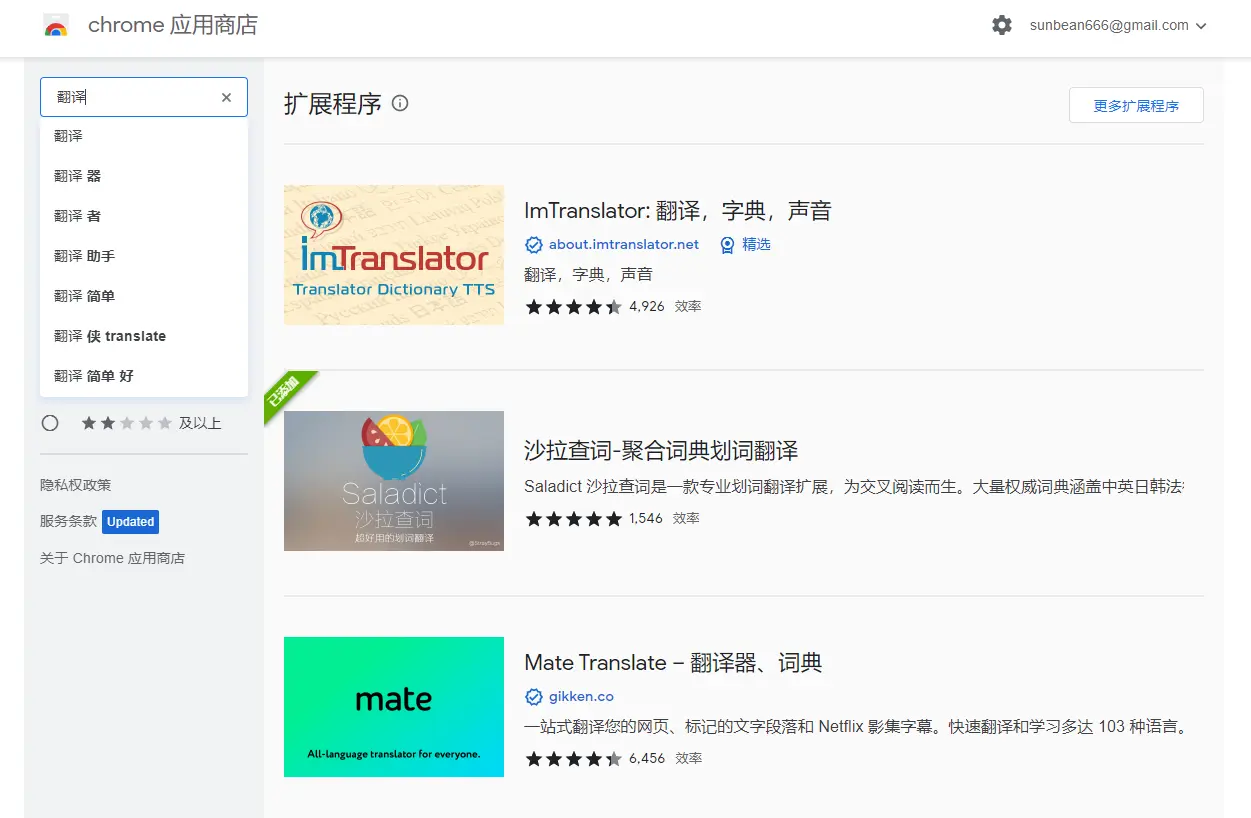Click the info icon beside 扩展程序
The height and width of the screenshot is (818, 1251).
pyautogui.click(x=400, y=103)
